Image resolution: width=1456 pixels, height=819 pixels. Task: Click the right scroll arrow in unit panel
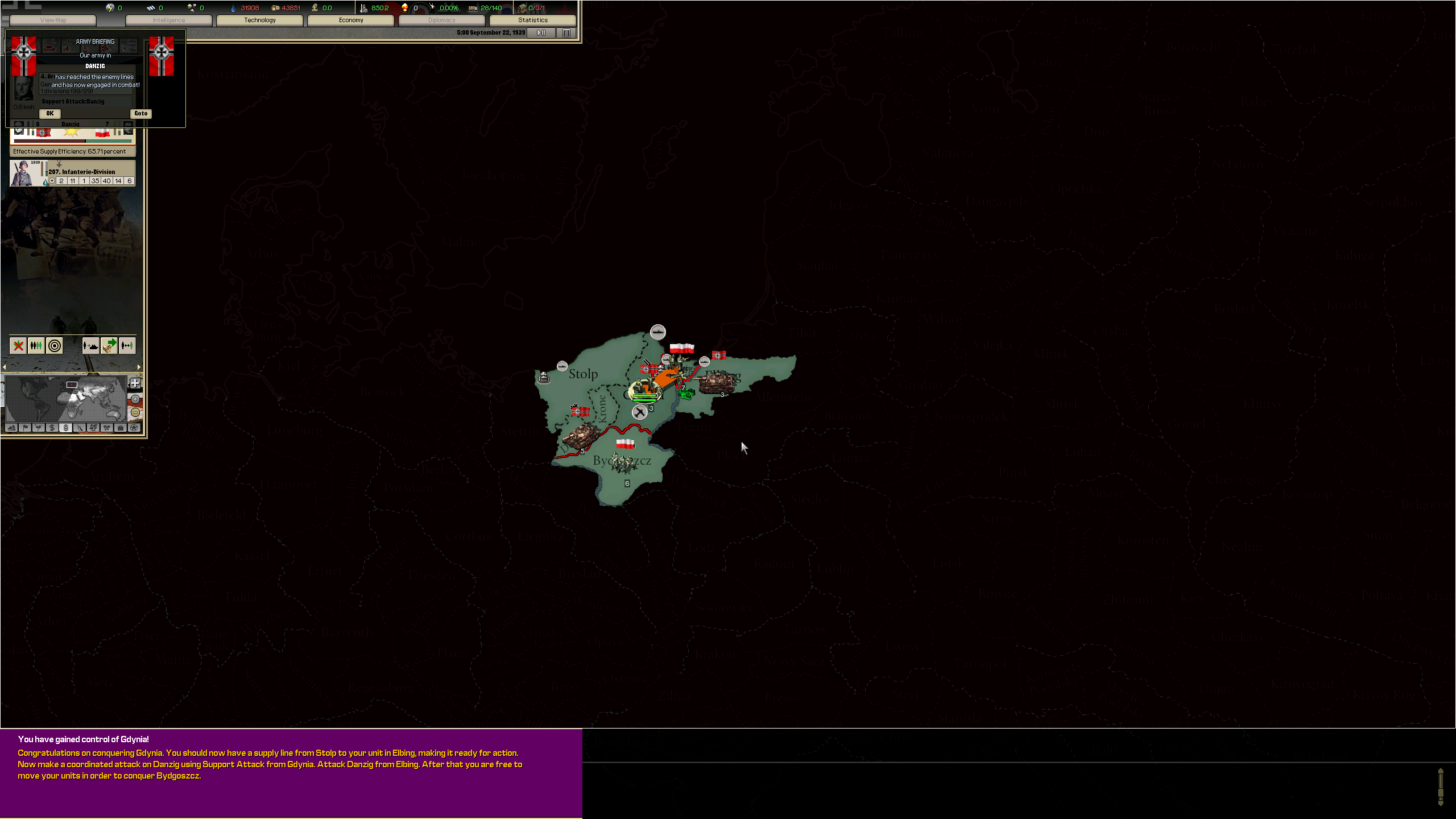pyautogui.click(x=139, y=367)
